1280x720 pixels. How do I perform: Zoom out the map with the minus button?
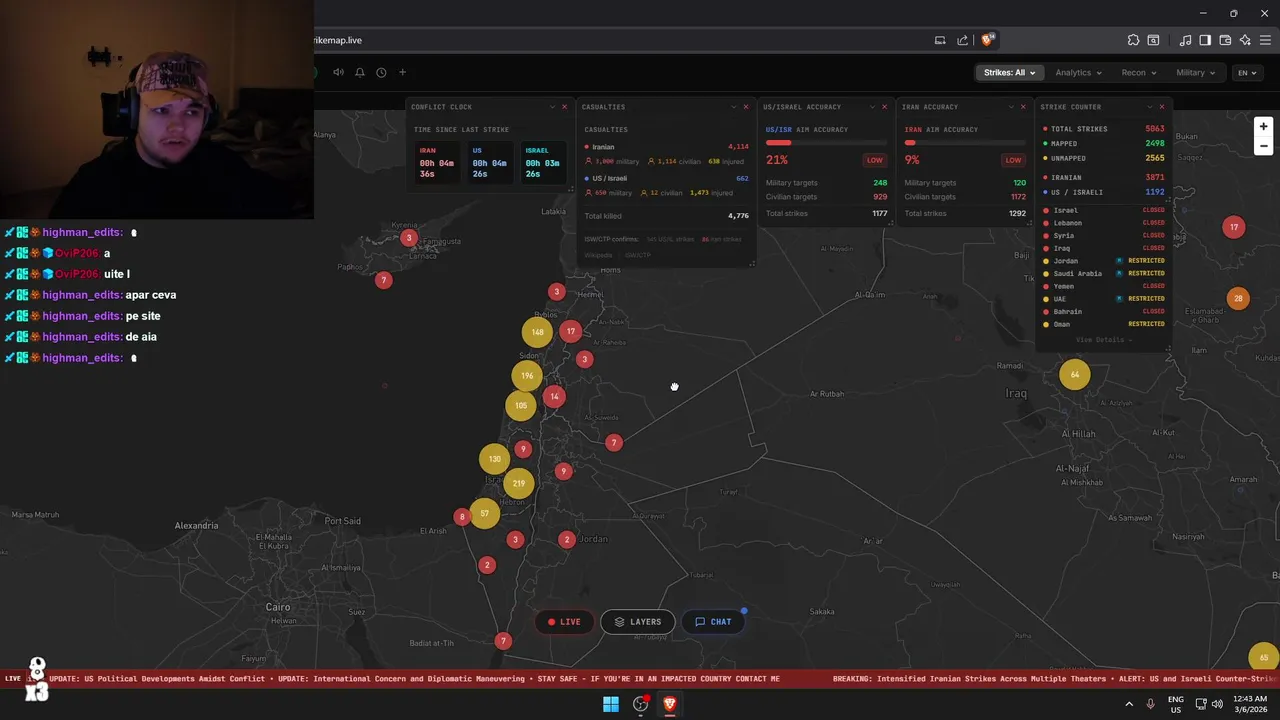click(x=1263, y=146)
